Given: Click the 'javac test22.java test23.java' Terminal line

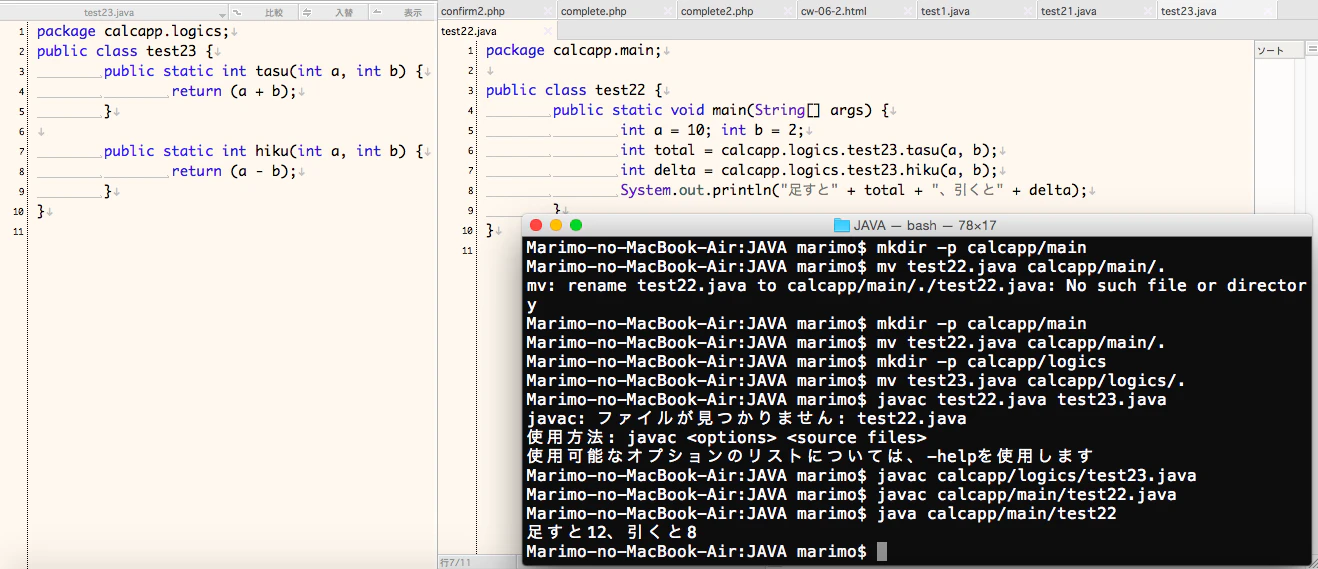Looking at the screenshot, I should (846, 400).
